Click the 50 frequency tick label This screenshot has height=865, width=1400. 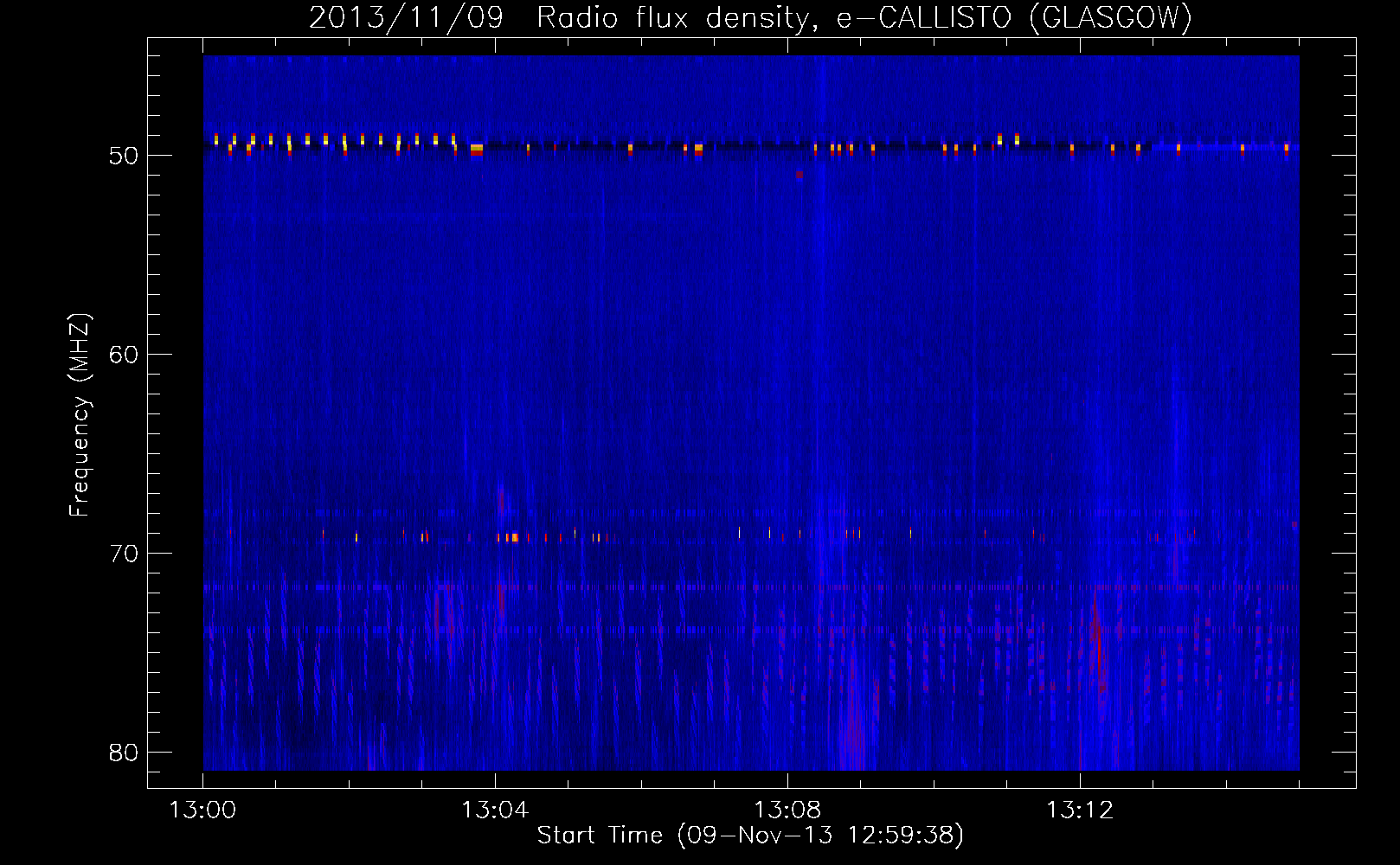click(x=124, y=156)
